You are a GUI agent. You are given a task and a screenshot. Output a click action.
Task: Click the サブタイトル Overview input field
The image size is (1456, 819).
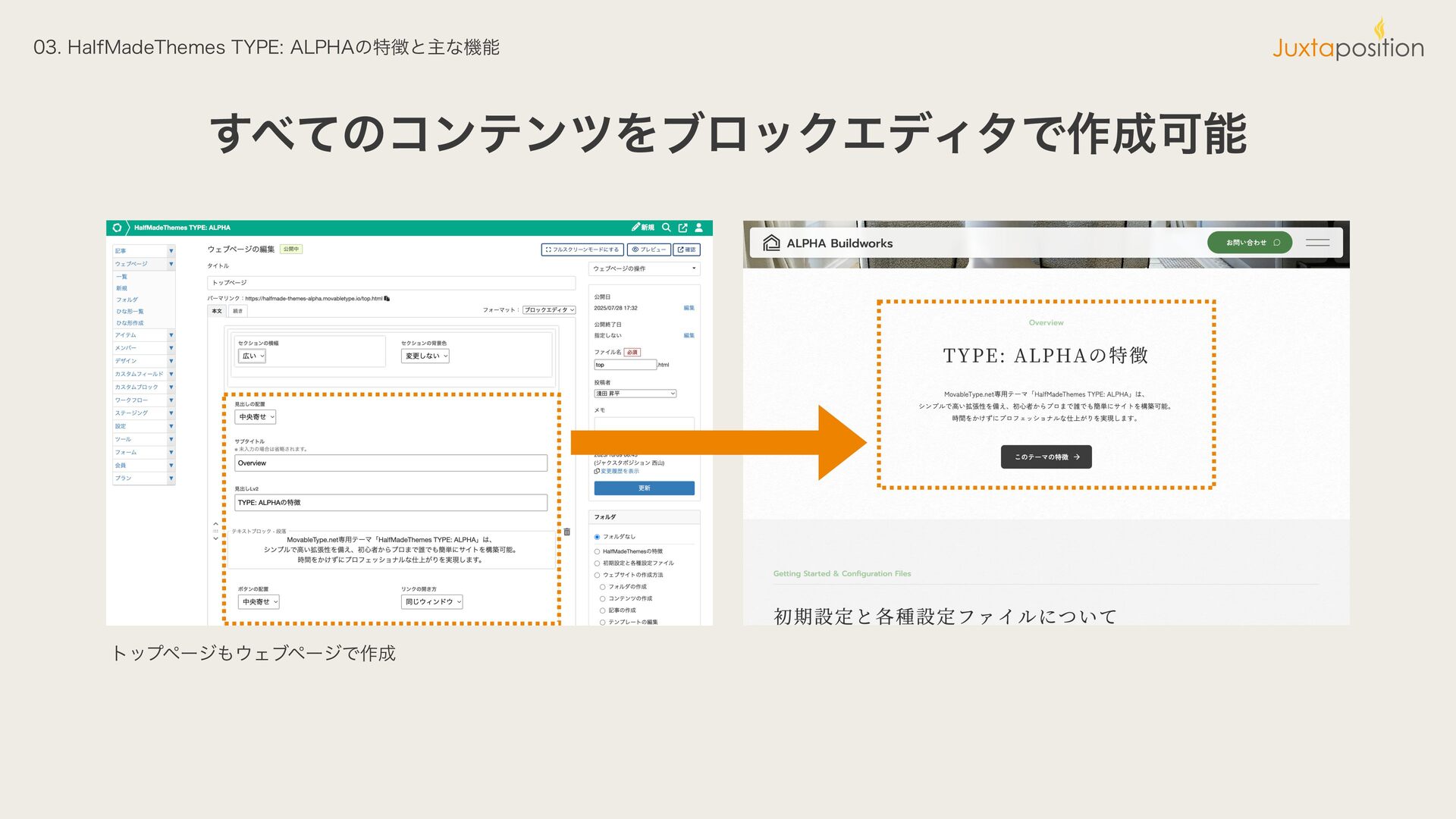(391, 463)
